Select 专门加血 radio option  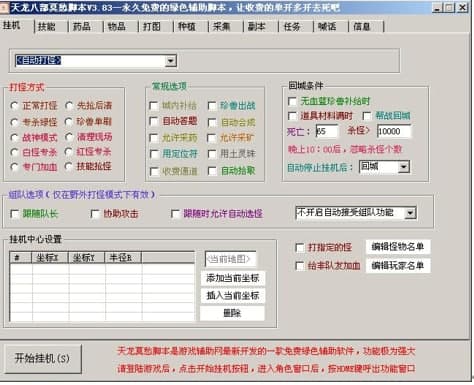tap(14, 167)
